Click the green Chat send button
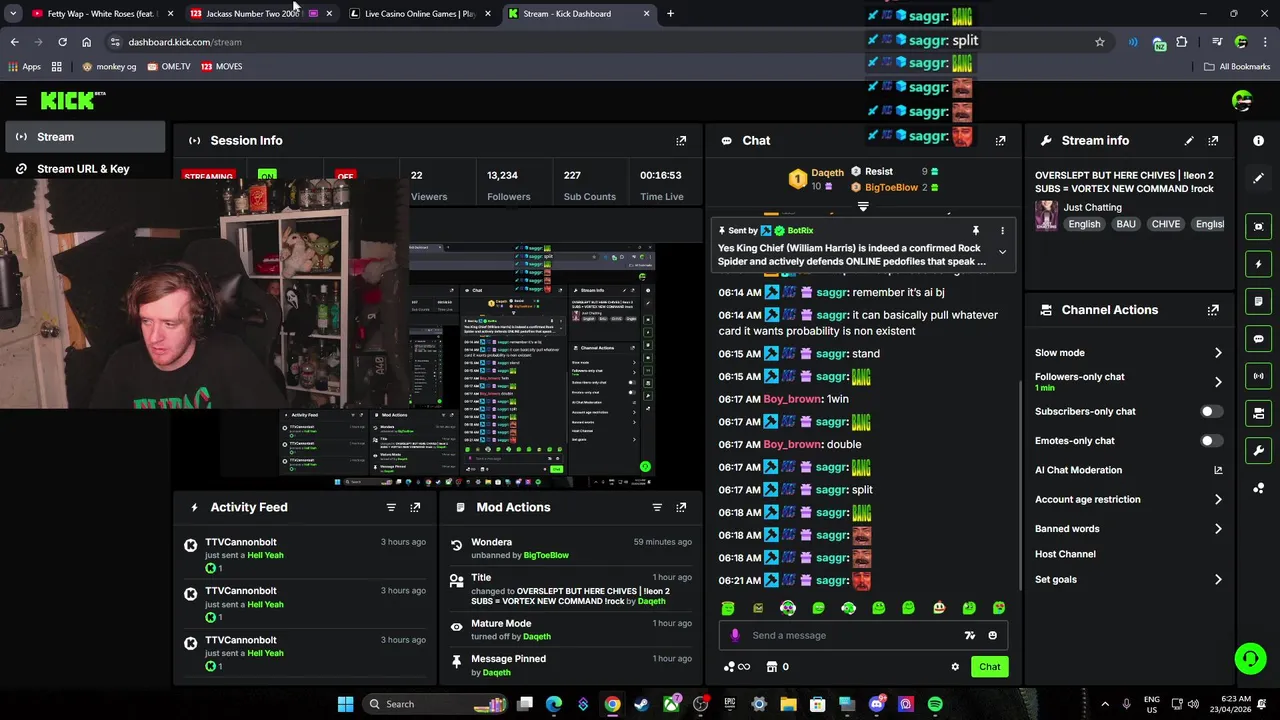This screenshot has height=720, width=1280. click(989, 667)
